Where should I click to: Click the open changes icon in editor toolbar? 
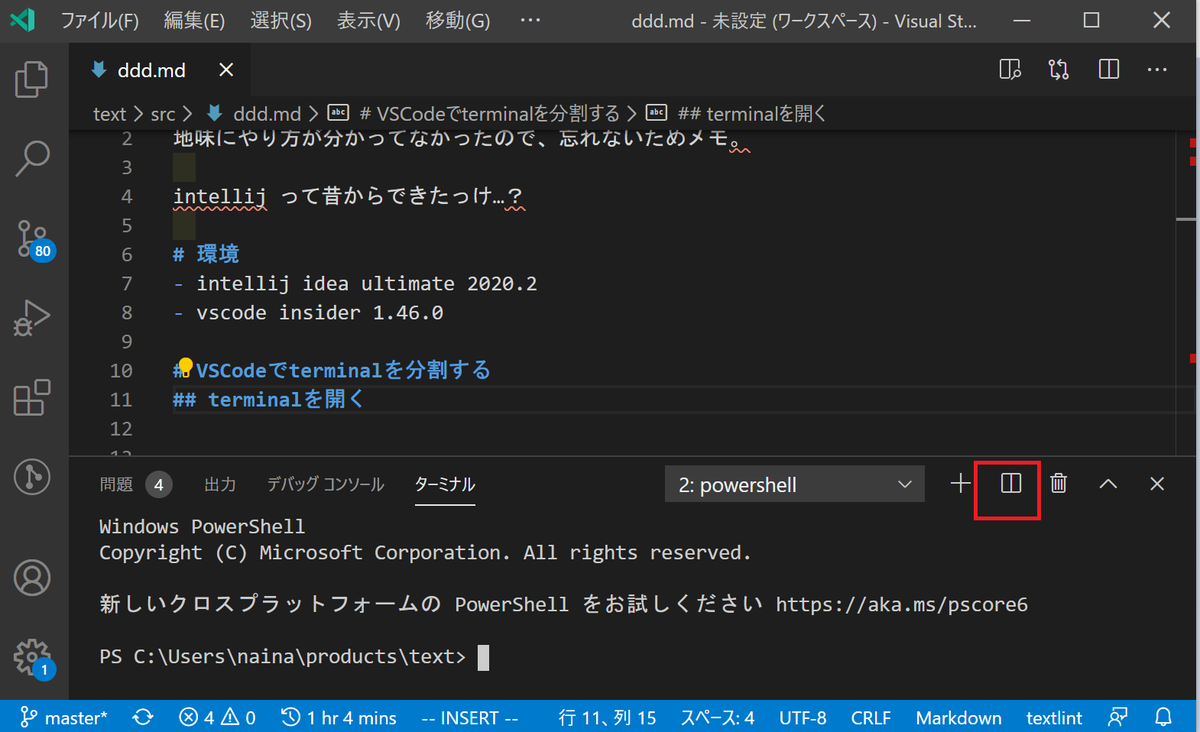[x=1059, y=70]
